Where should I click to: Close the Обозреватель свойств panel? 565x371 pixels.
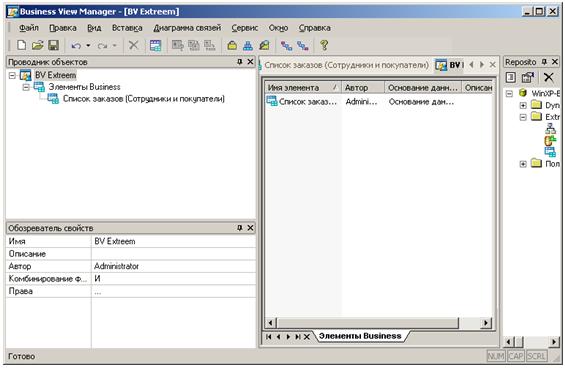[250, 228]
